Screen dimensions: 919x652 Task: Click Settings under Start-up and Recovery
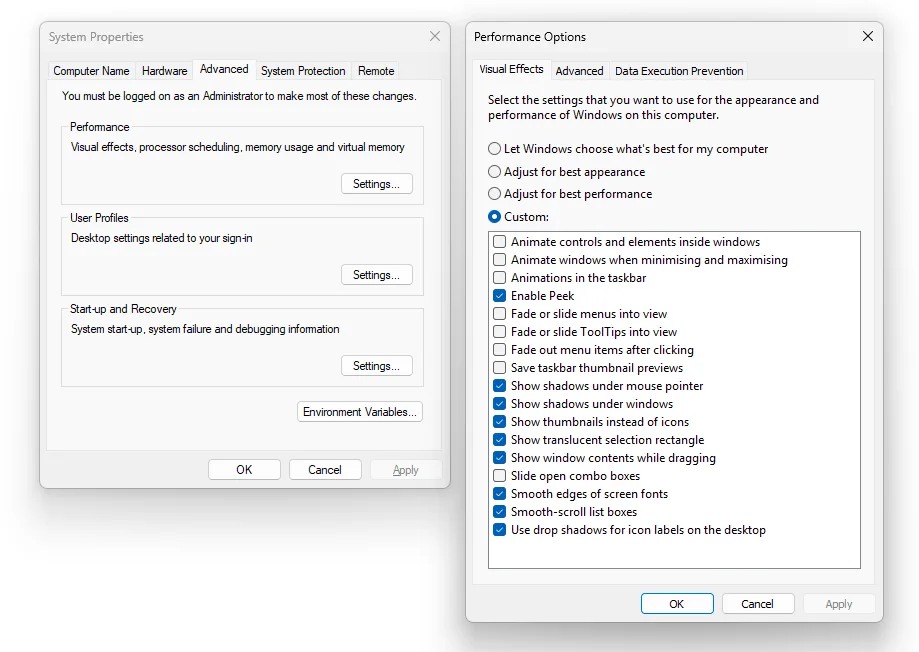click(x=377, y=365)
